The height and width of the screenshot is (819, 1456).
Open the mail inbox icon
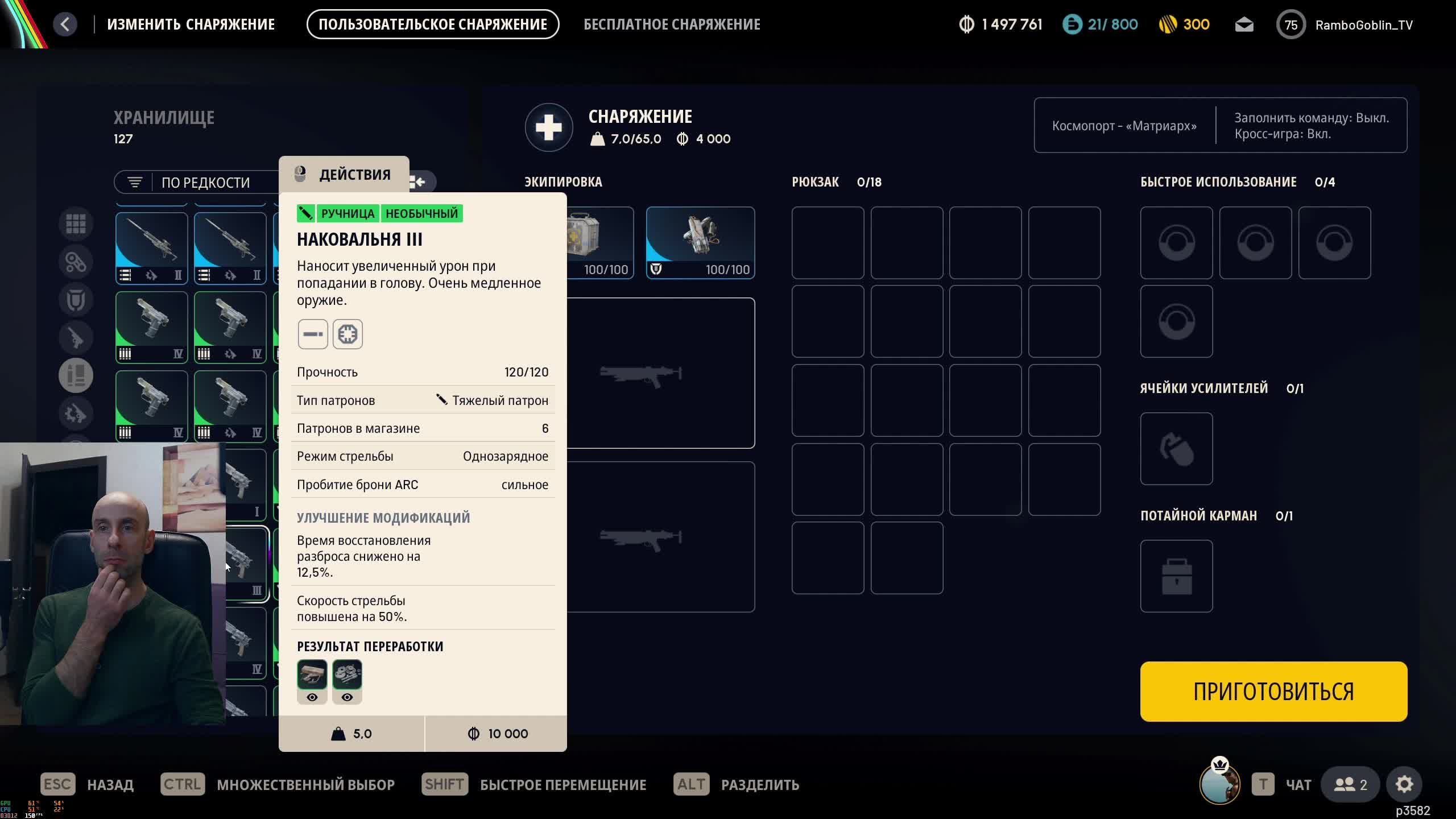tap(1244, 24)
